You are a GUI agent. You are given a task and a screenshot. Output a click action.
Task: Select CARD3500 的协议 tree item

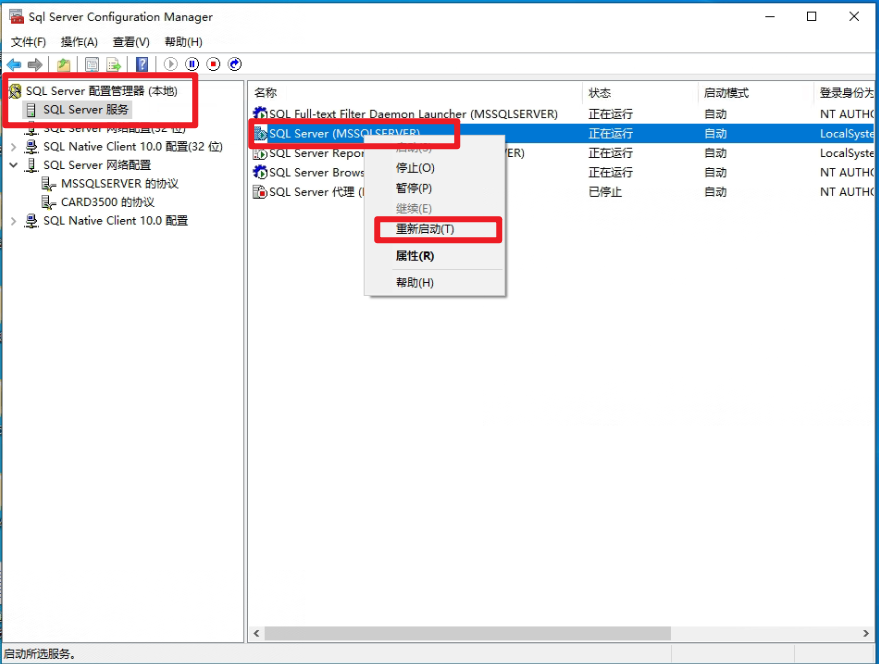click(x=108, y=202)
